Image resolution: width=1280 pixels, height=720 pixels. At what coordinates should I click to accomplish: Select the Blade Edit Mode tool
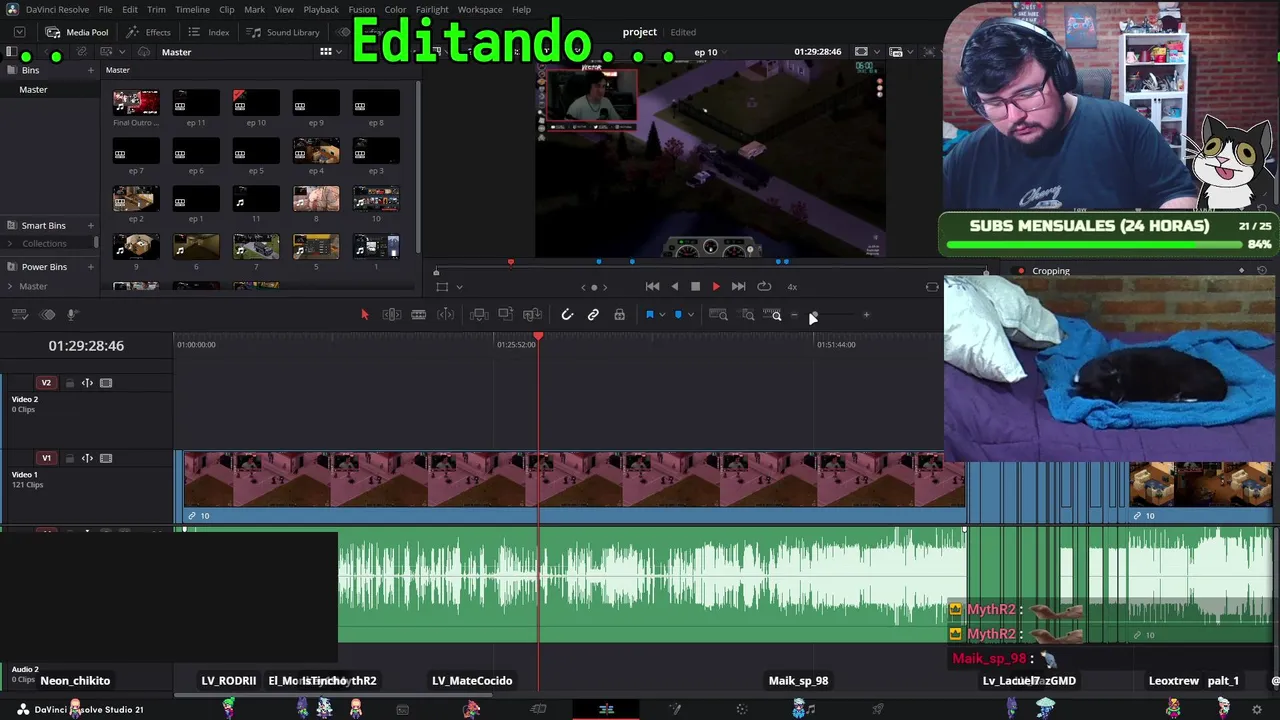click(446, 315)
